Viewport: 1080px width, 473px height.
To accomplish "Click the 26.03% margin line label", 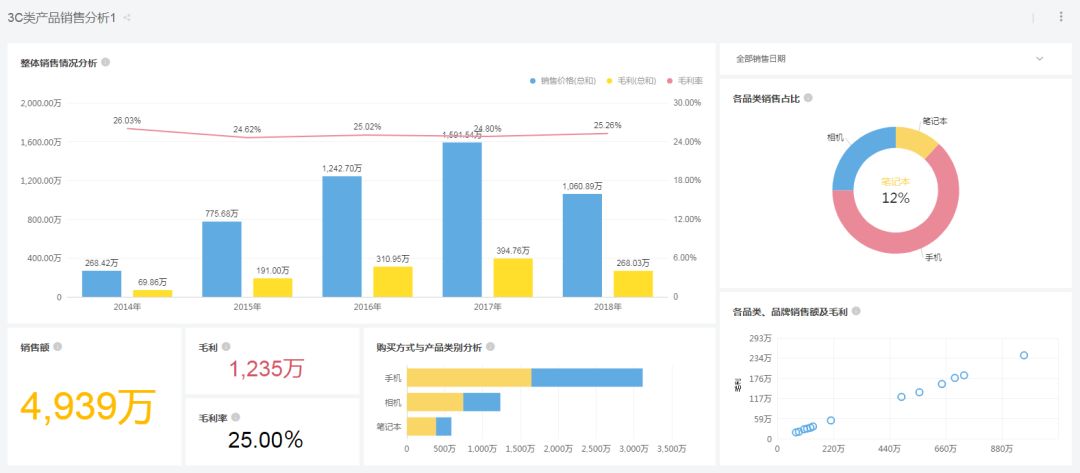I will point(127,120).
